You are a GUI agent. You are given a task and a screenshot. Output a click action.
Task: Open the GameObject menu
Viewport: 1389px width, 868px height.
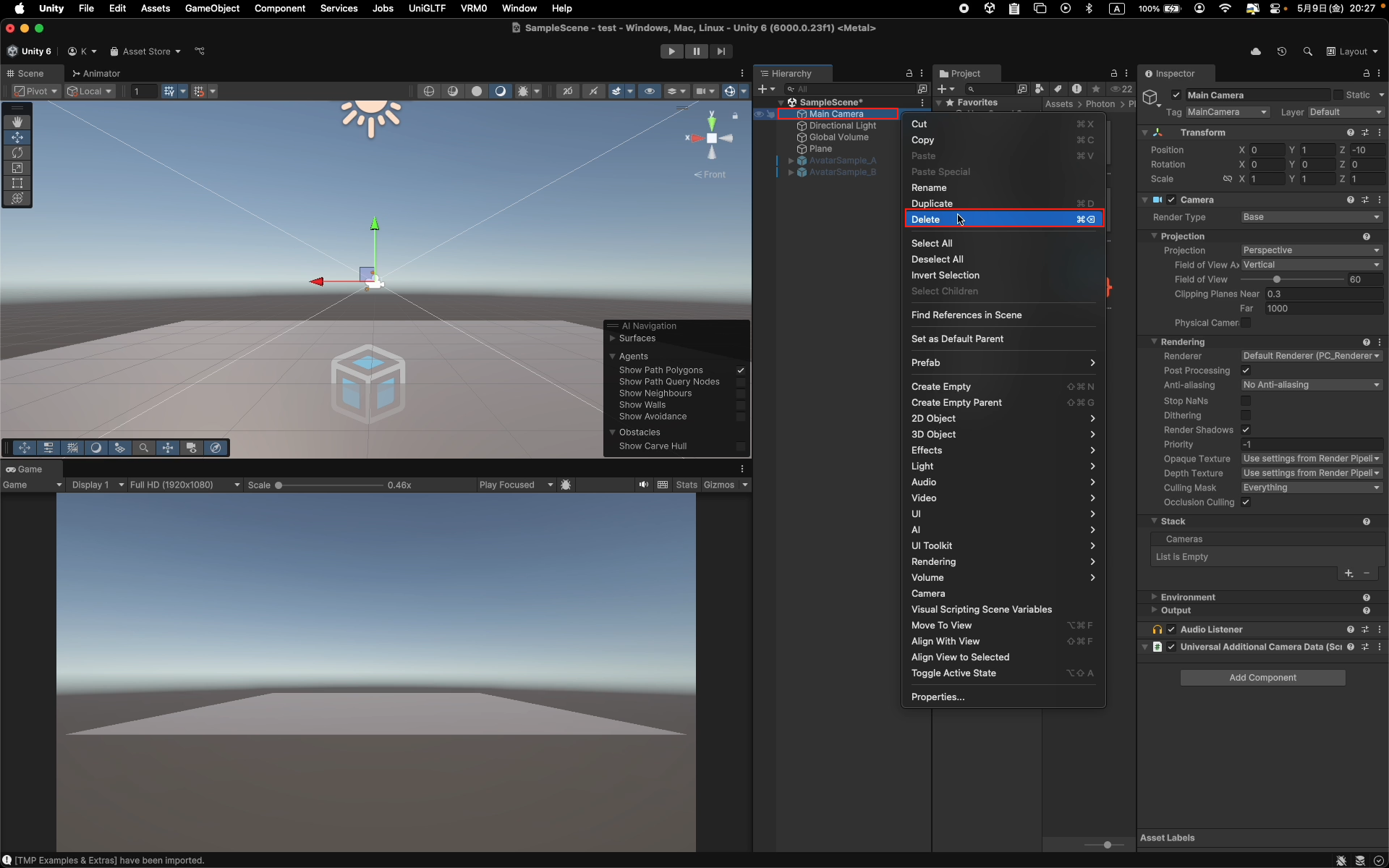click(212, 8)
